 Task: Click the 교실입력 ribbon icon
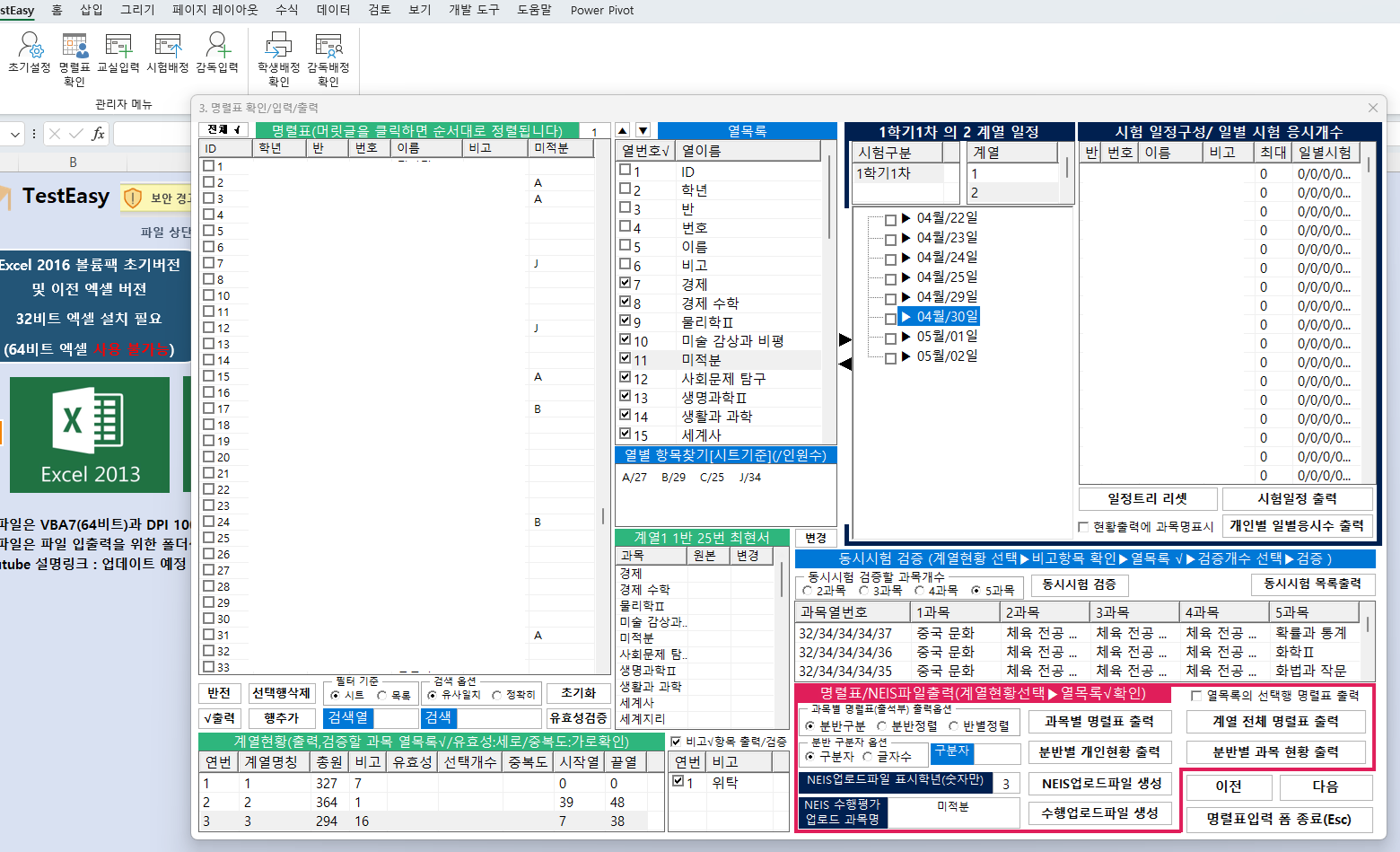[x=118, y=53]
